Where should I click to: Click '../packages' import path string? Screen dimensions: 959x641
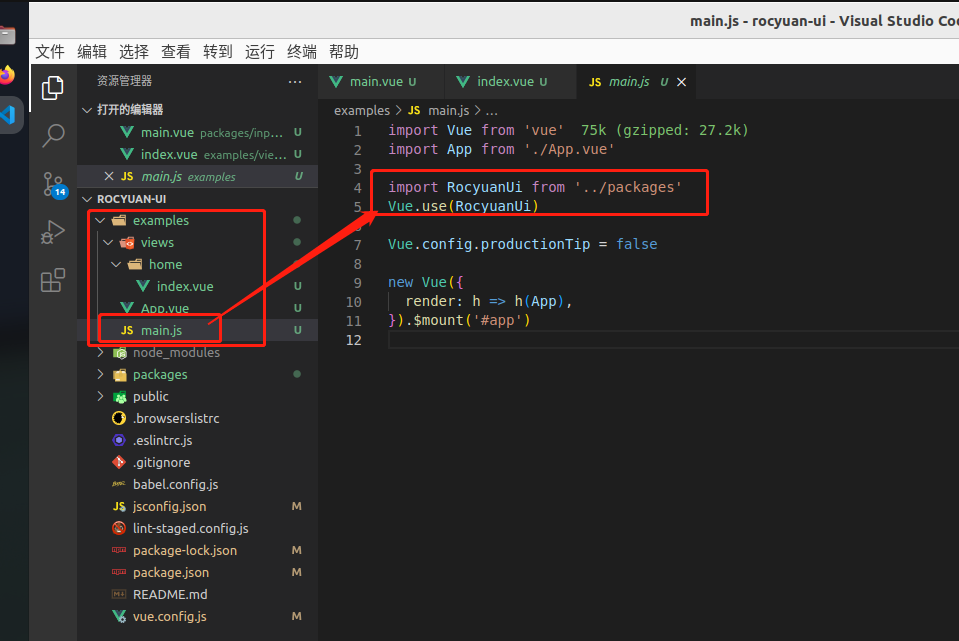pos(628,187)
